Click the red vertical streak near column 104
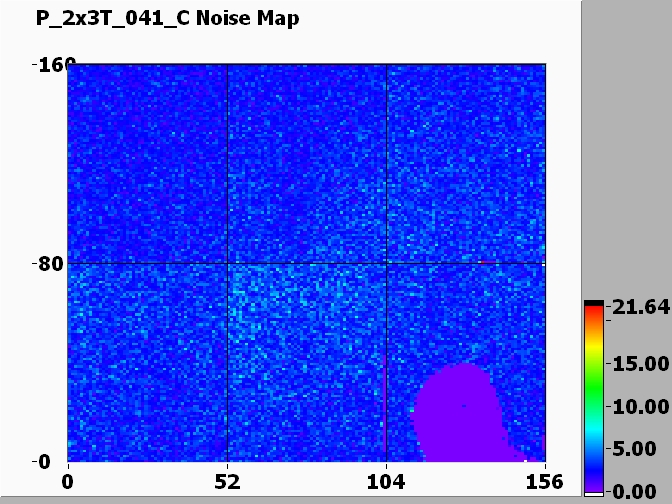 [x=386, y=420]
